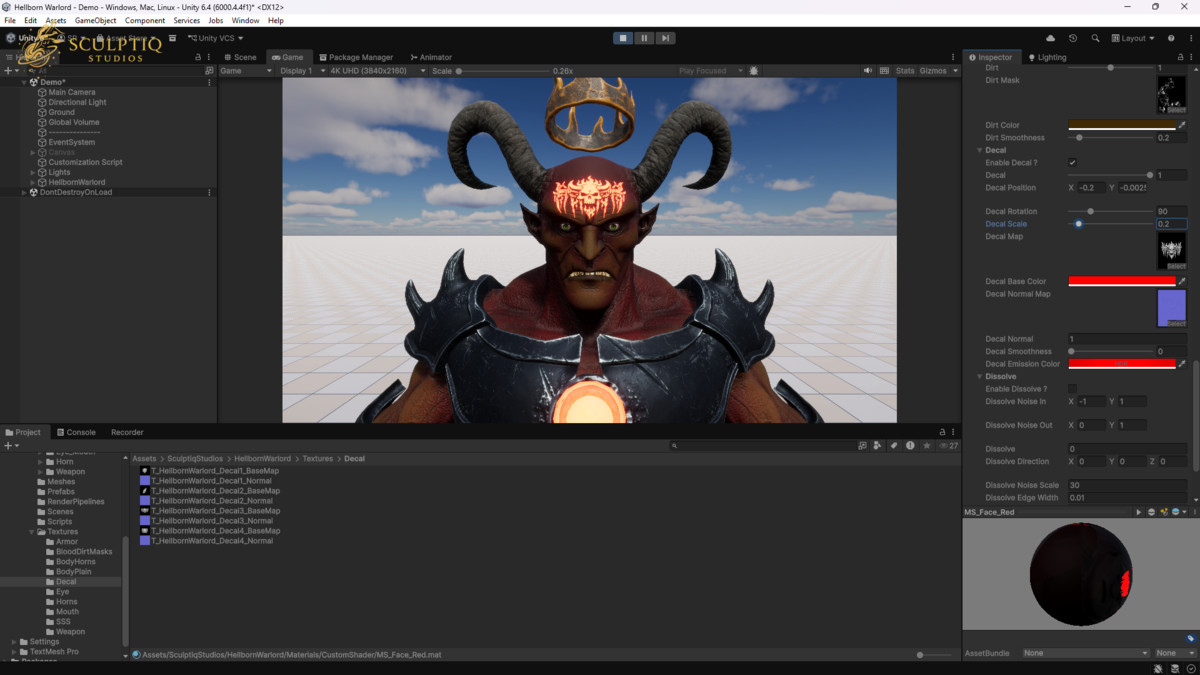Open the Unity VCS dropdown

(x=216, y=38)
